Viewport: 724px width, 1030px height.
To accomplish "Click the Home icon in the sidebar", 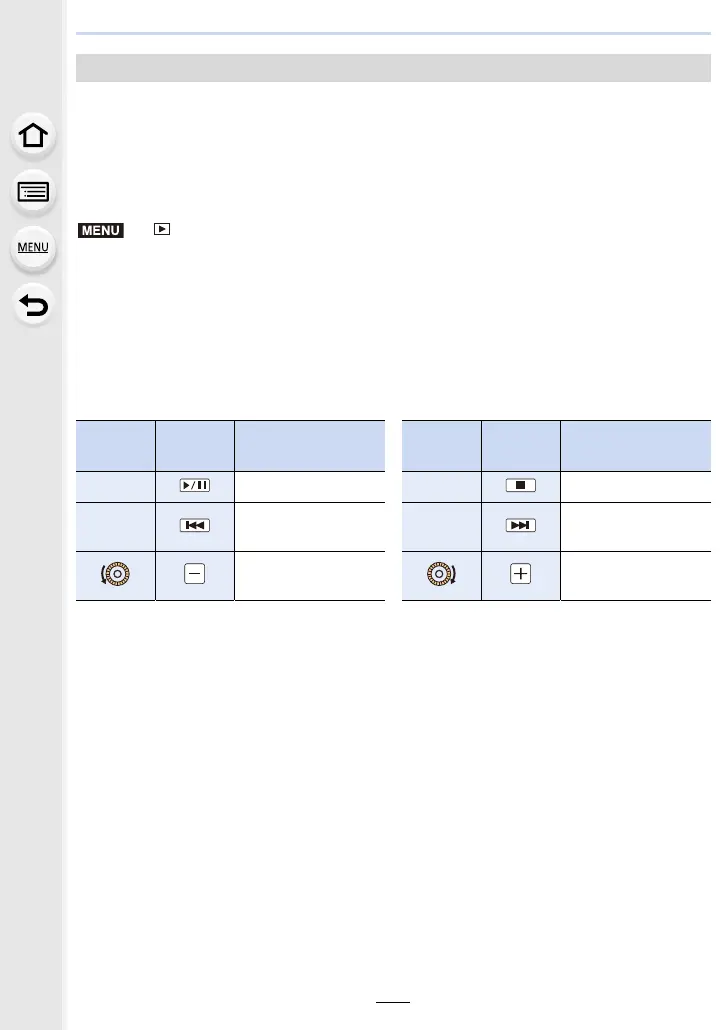I will point(34,137).
